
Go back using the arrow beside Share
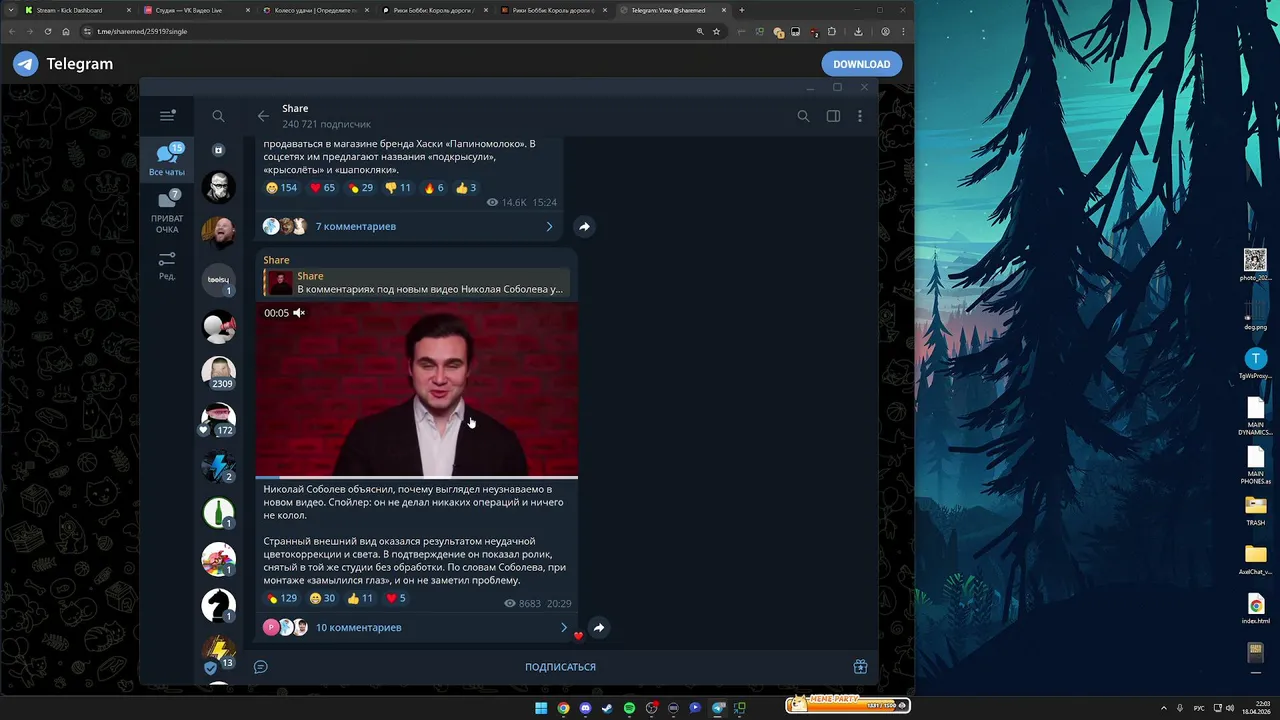pos(263,116)
